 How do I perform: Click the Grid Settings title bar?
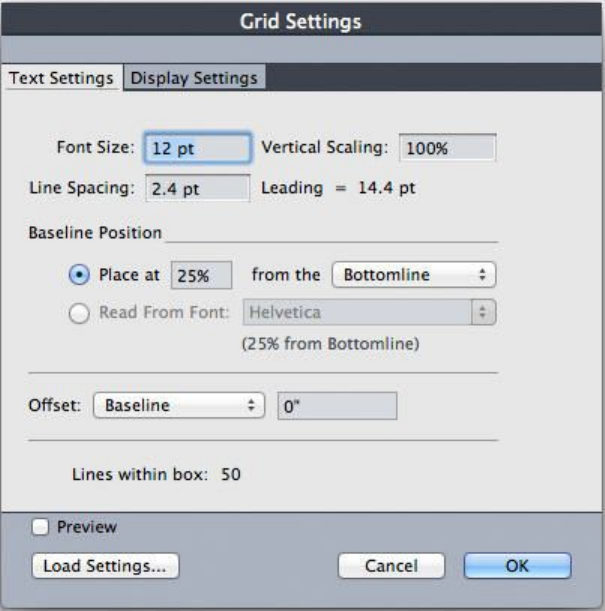click(302, 19)
